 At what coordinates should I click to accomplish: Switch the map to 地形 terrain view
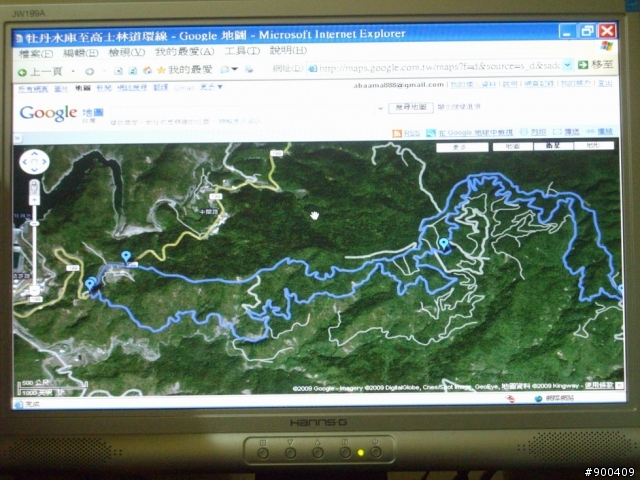[x=593, y=145]
